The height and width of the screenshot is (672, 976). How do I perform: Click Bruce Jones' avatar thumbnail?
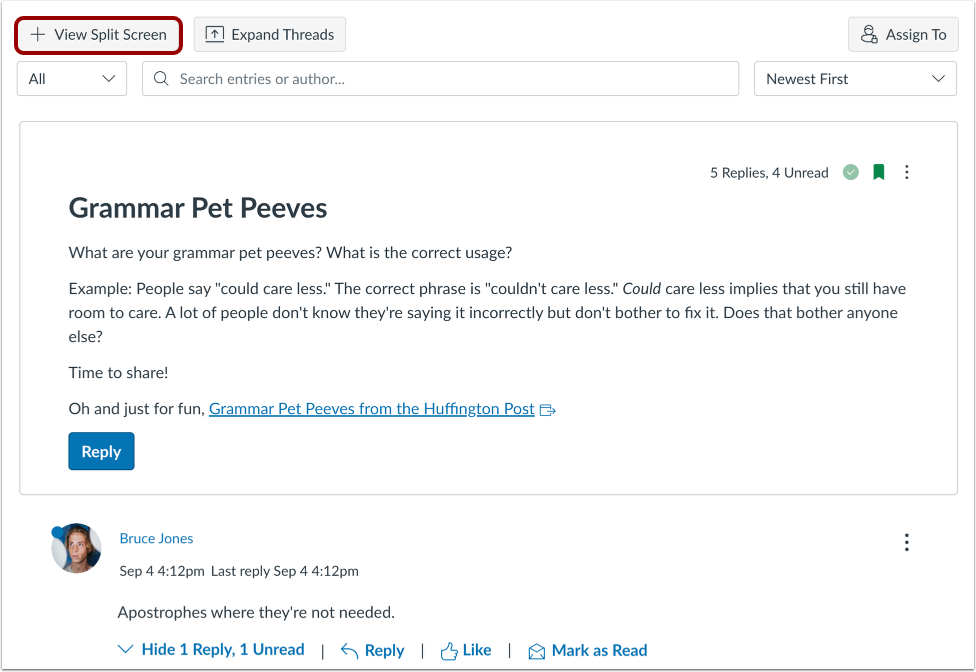point(76,549)
